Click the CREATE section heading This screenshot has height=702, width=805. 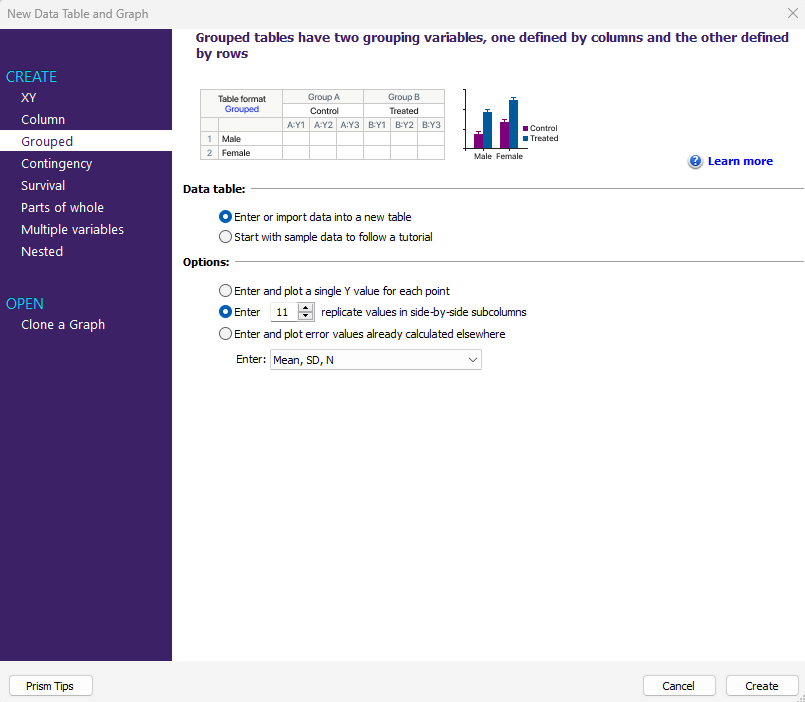(x=31, y=77)
